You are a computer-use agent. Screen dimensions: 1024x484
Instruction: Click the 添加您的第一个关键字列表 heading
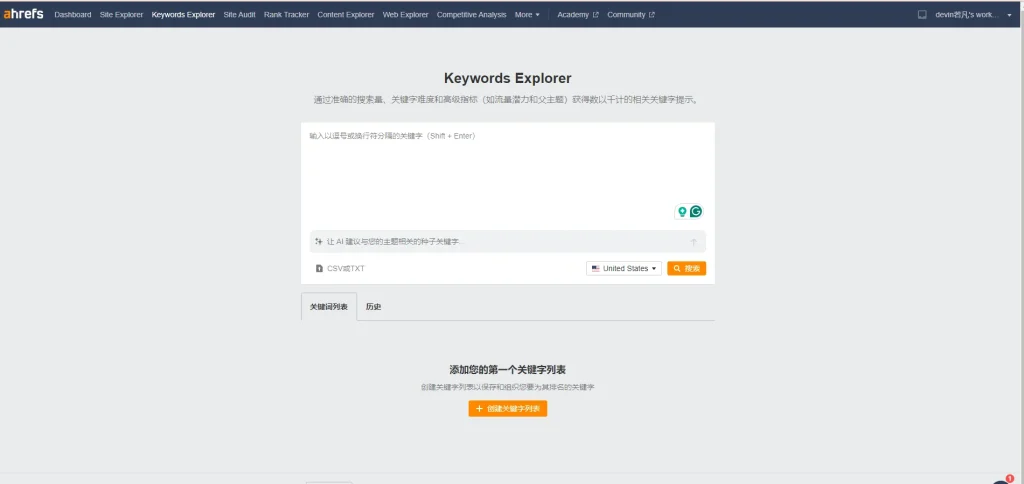507,370
